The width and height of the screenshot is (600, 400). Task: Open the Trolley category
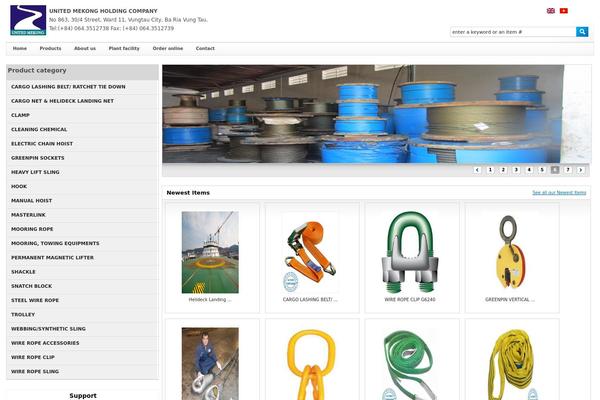tap(82, 314)
